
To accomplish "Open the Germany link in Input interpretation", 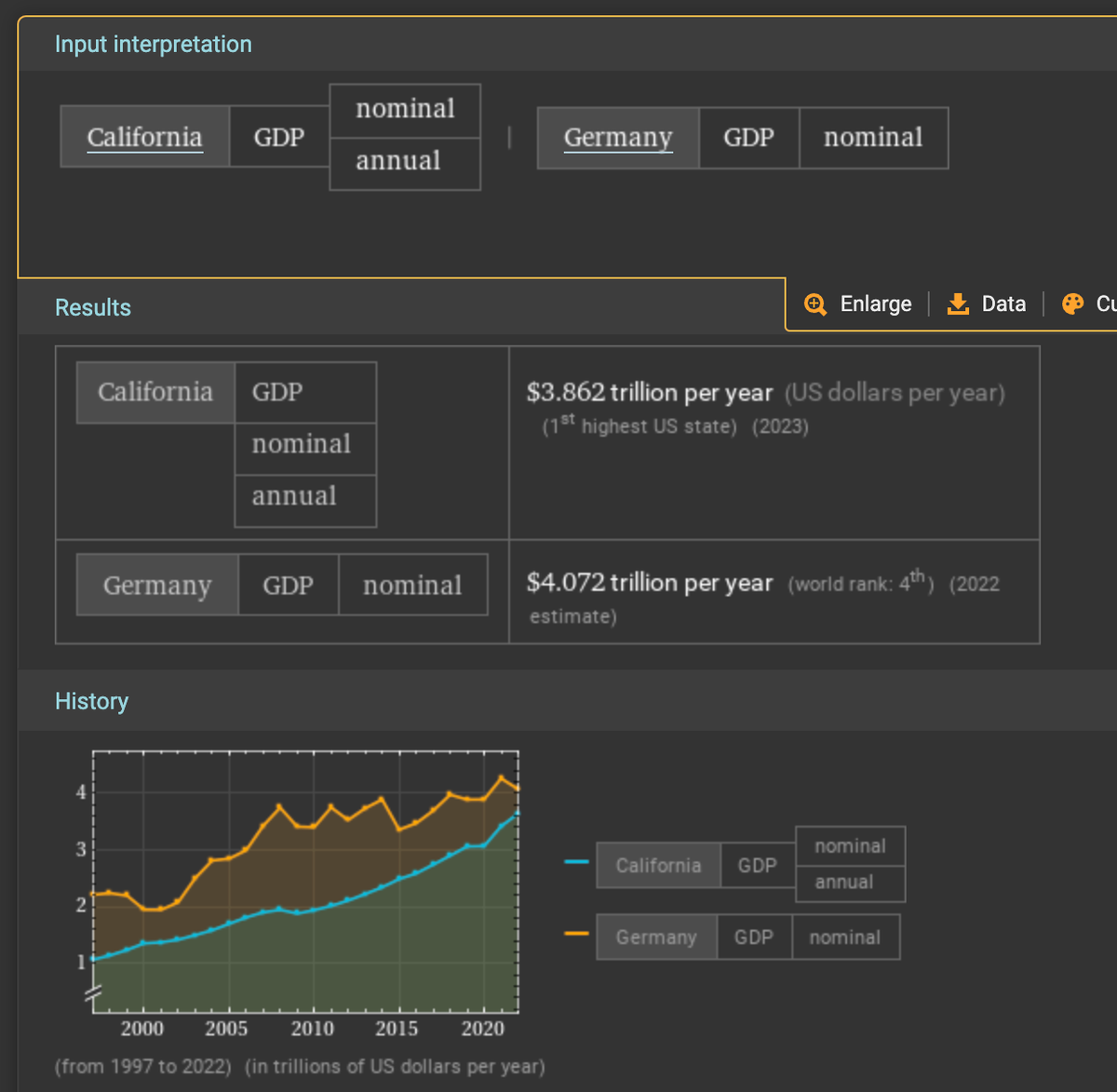I will coord(618,137).
